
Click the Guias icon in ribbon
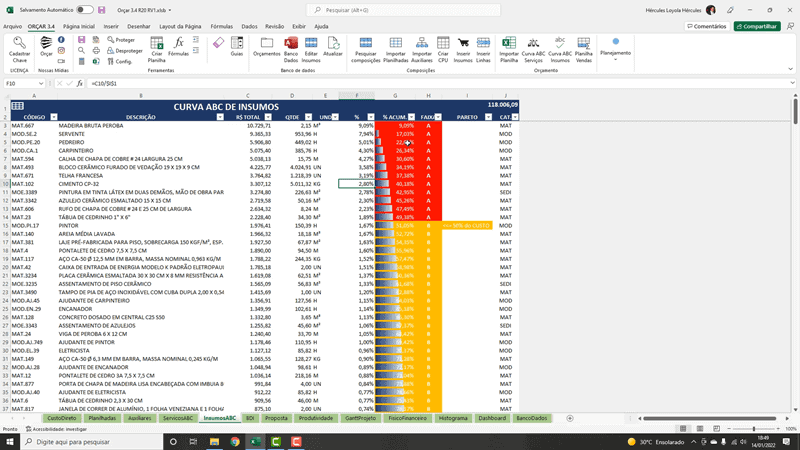click(x=236, y=43)
